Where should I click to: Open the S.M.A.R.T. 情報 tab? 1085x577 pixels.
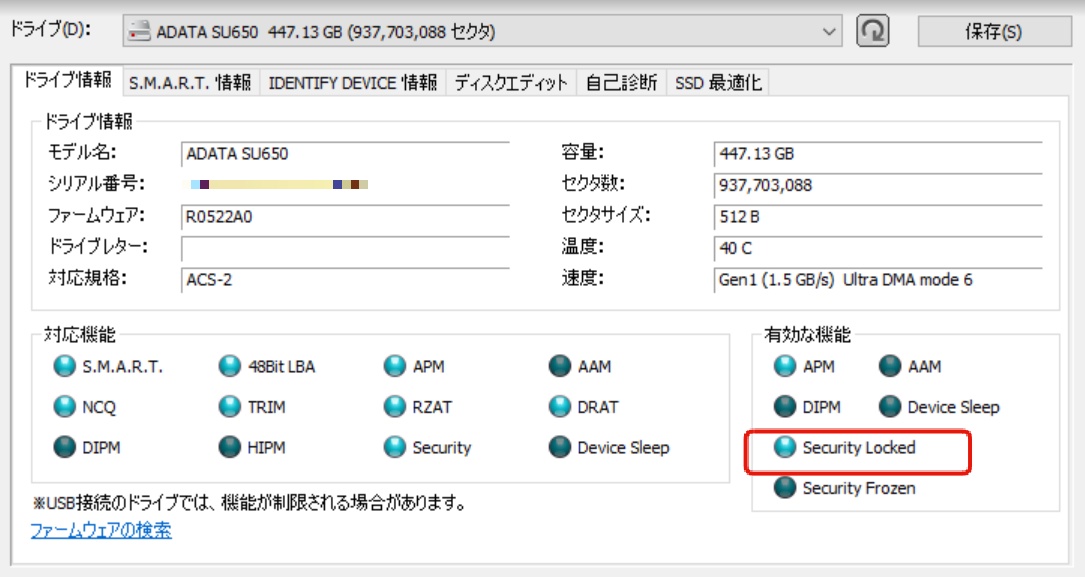[x=190, y=82]
